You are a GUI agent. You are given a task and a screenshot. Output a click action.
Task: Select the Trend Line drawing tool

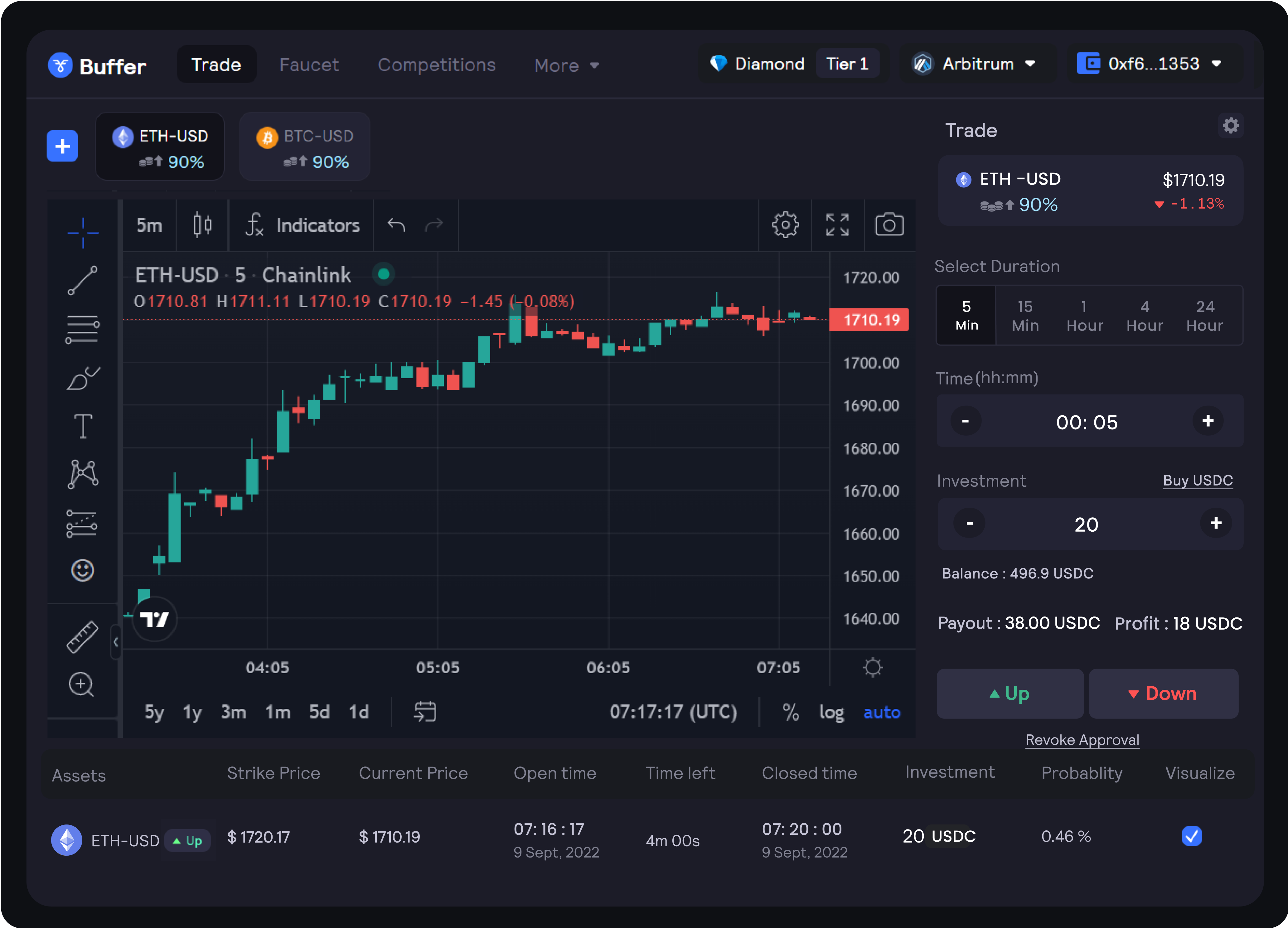tap(83, 281)
